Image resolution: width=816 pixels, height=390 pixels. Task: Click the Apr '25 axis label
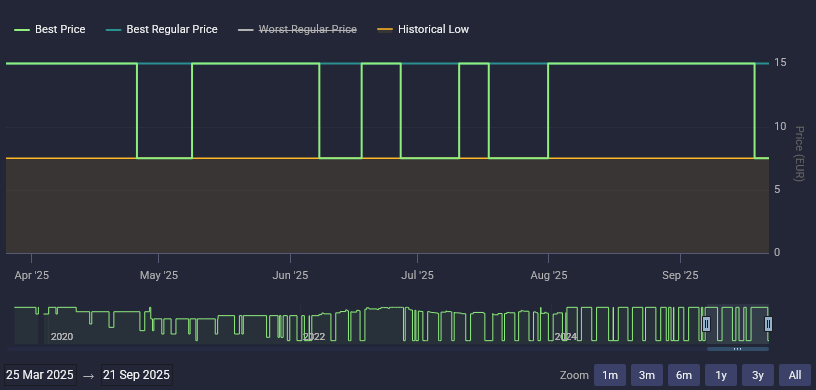point(32,275)
